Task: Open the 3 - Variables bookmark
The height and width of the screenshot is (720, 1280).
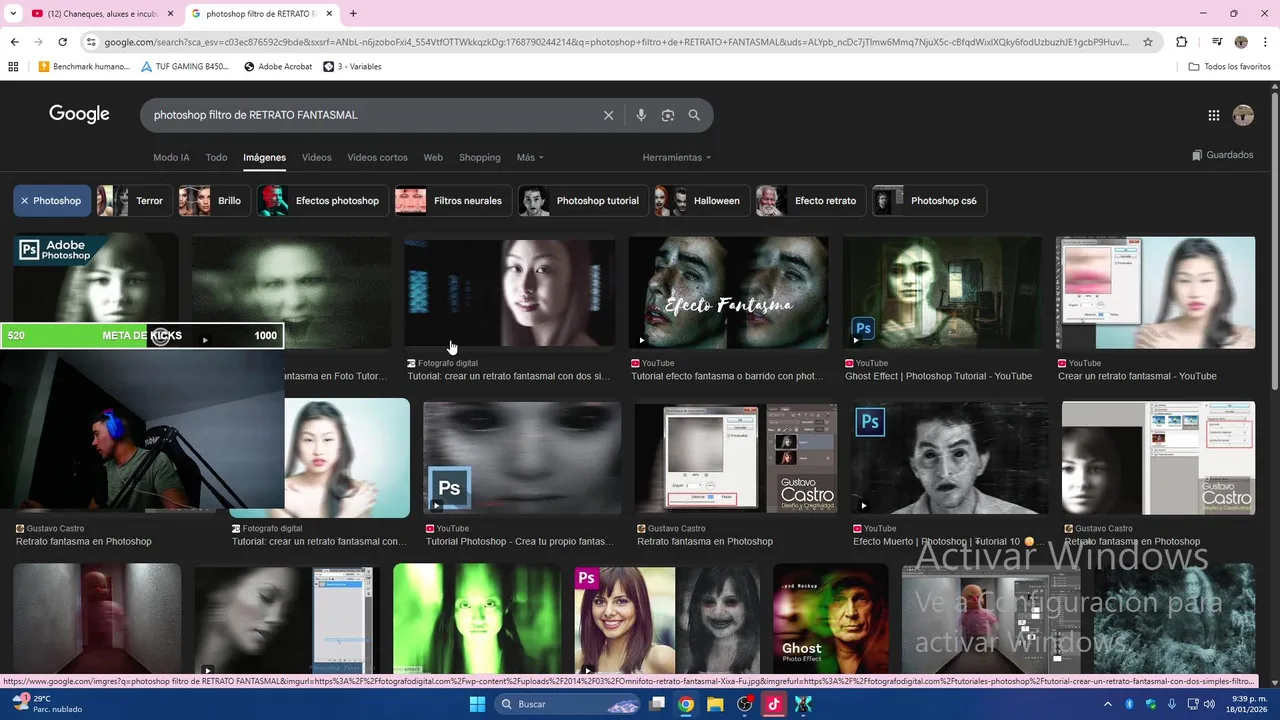Action: tap(352, 67)
